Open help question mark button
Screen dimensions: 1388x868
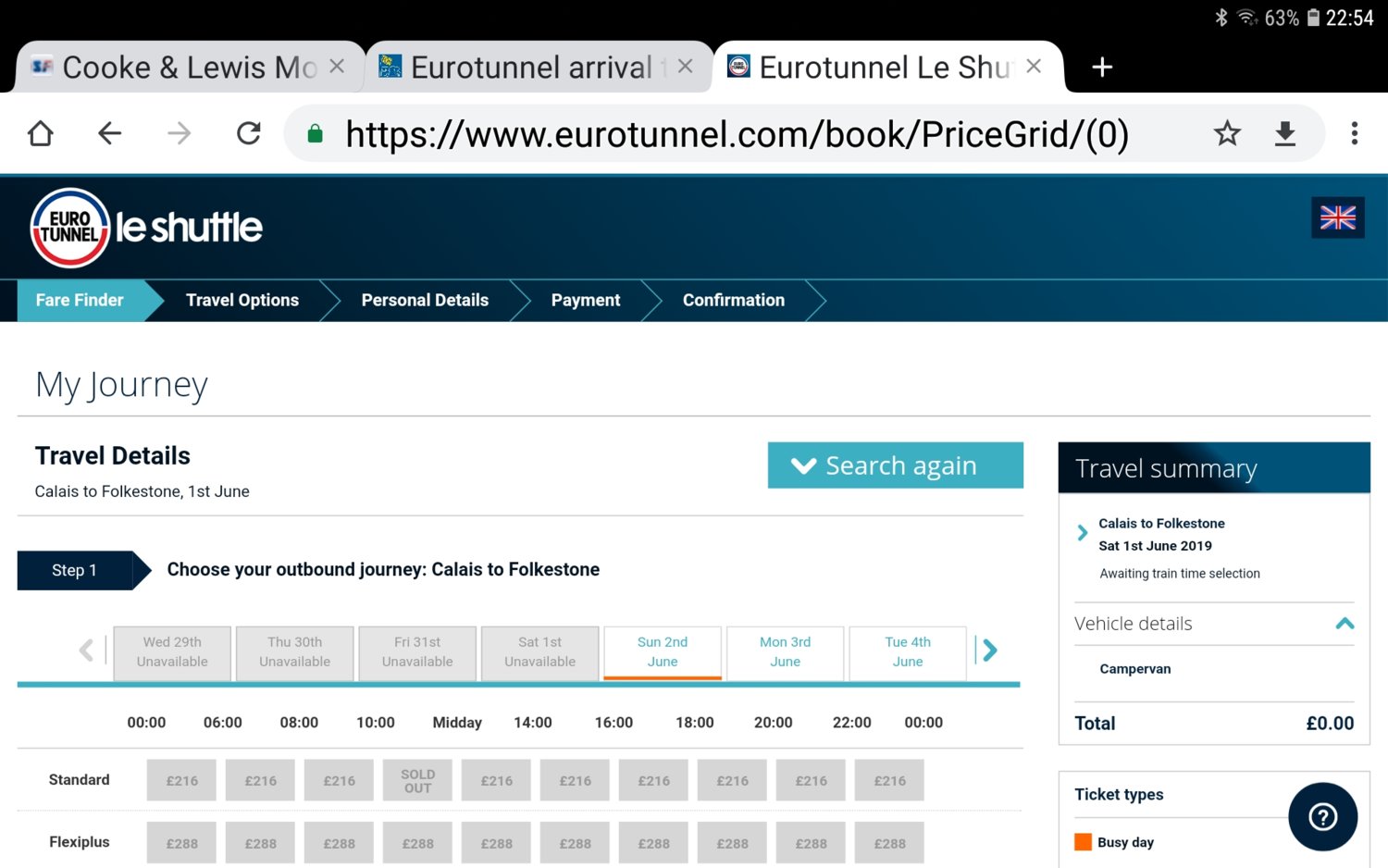point(1323,816)
